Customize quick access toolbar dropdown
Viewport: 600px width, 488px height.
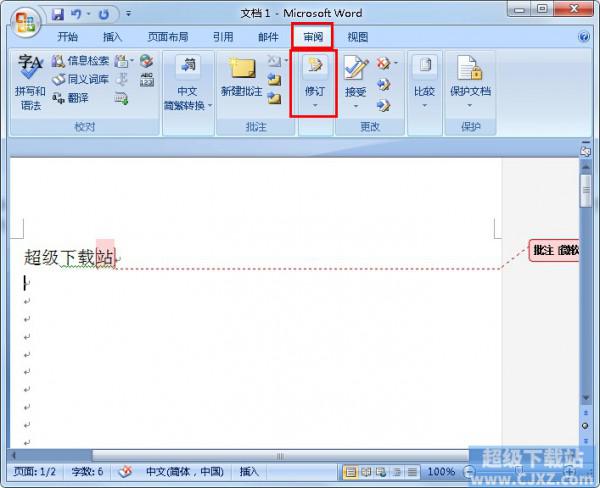click(128, 14)
